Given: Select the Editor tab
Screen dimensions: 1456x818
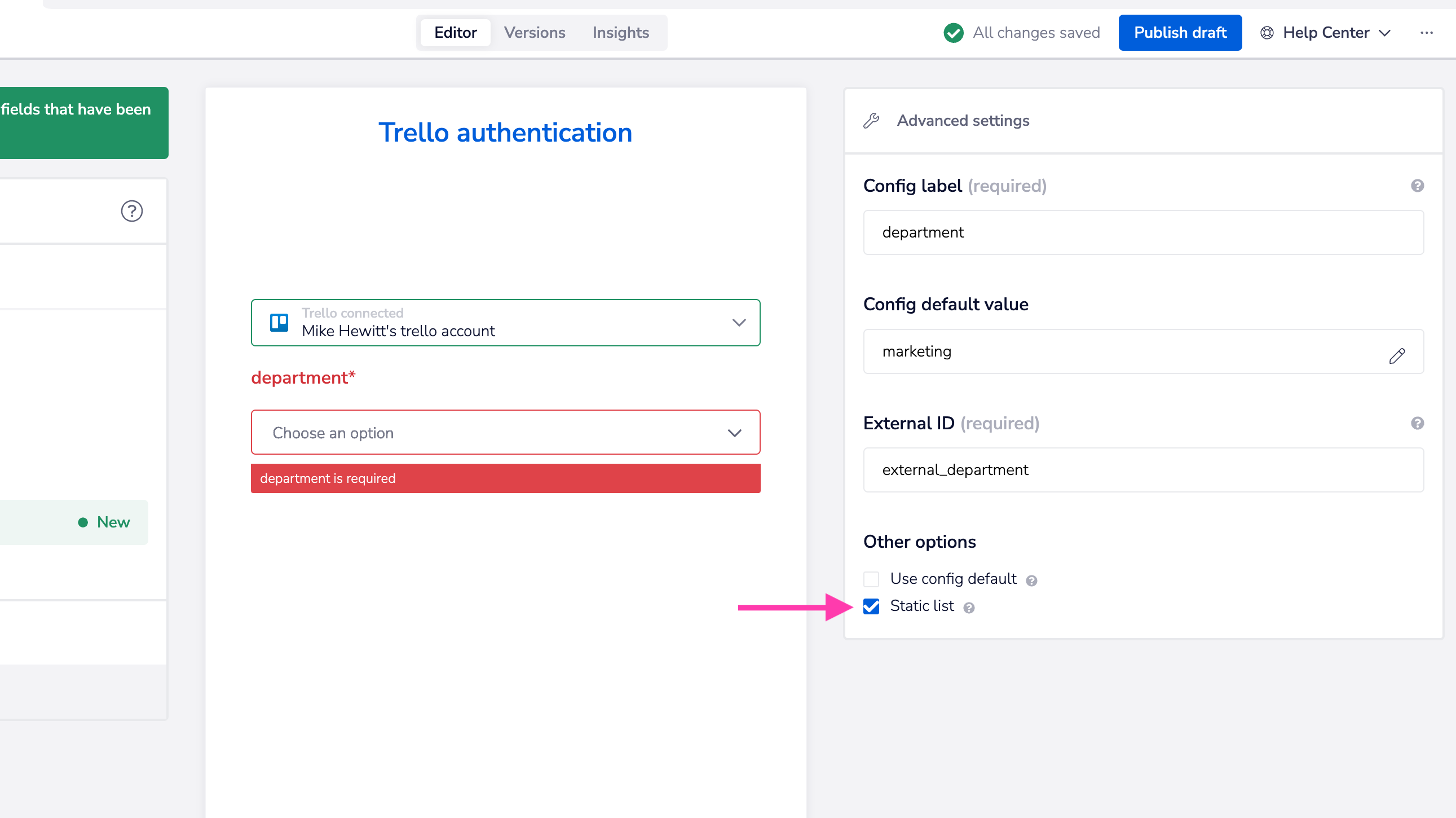Looking at the screenshot, I should 455,33.
